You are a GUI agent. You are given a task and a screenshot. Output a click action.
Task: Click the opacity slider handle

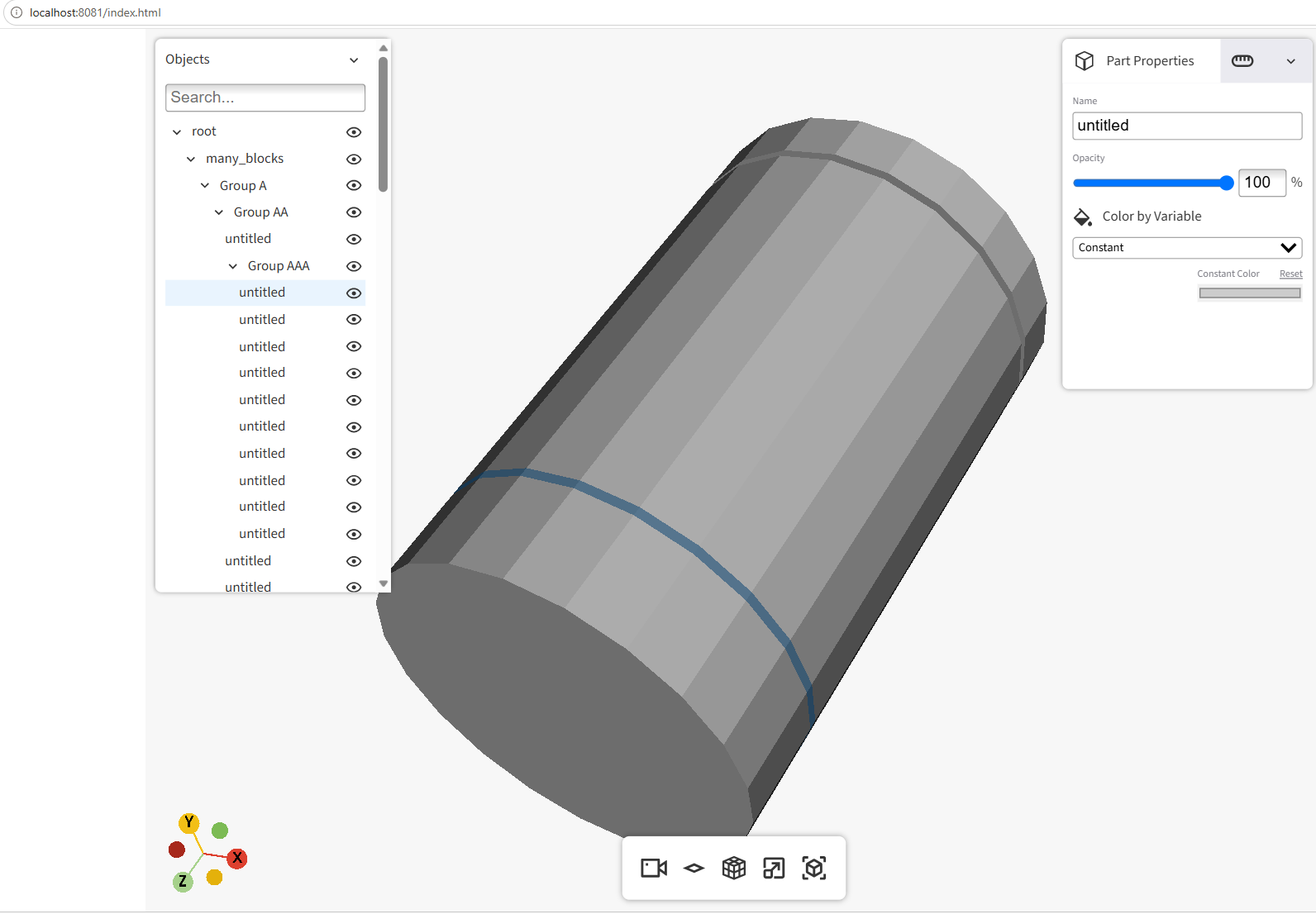[x=1227, y=183]
